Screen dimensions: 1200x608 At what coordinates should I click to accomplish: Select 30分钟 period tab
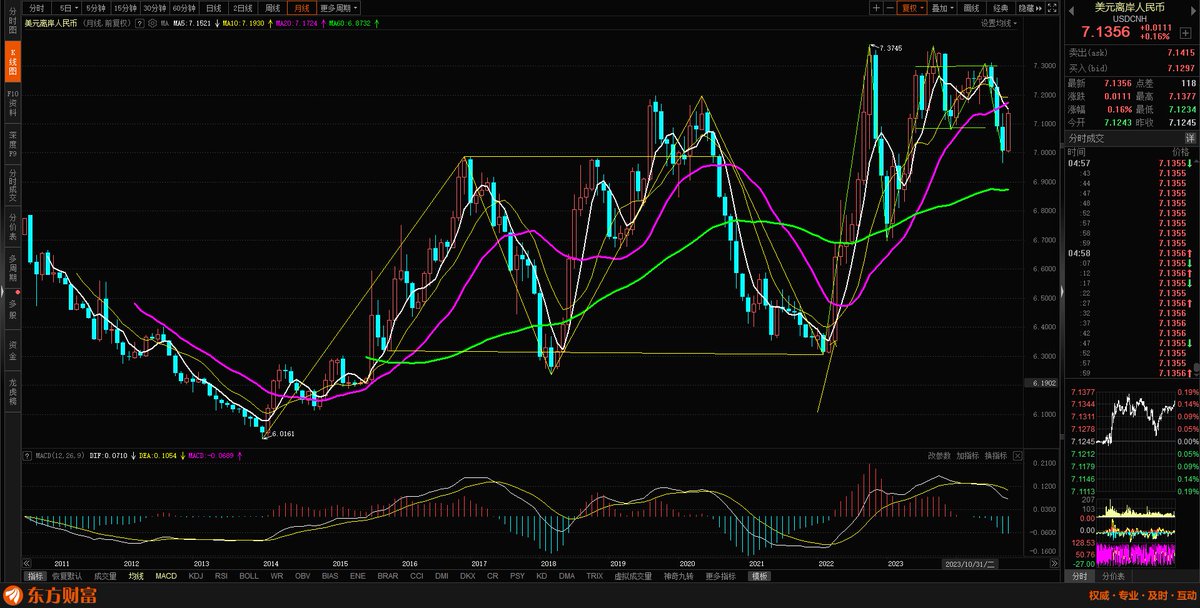[x=154, y=8]
